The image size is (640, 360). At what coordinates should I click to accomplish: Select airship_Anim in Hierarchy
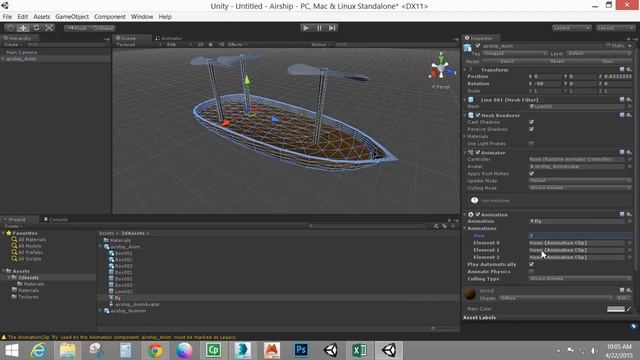click(x=21, y=59)
